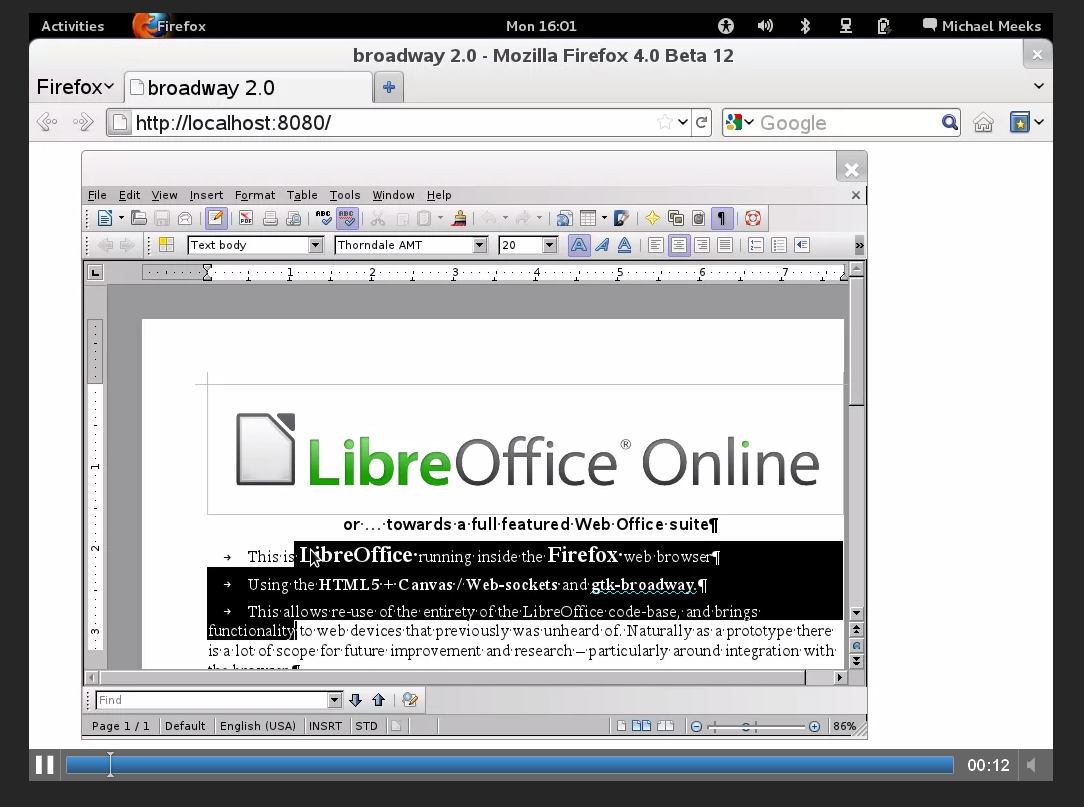Screen dimensions: 1084x807
Task: Toggle numbered list icon
Action: (x=756, y=245)
